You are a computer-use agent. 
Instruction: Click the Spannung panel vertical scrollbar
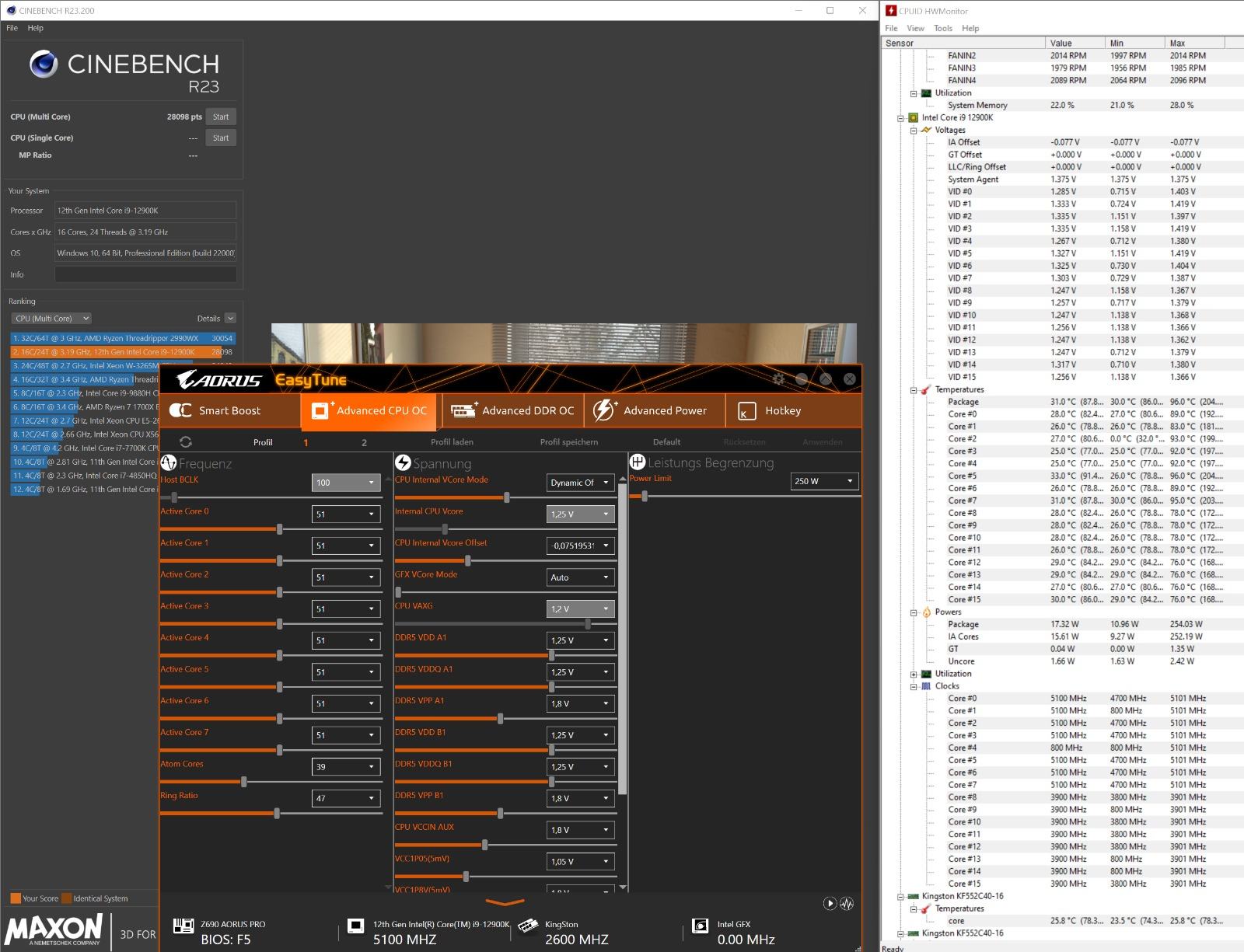pos(622,637)
